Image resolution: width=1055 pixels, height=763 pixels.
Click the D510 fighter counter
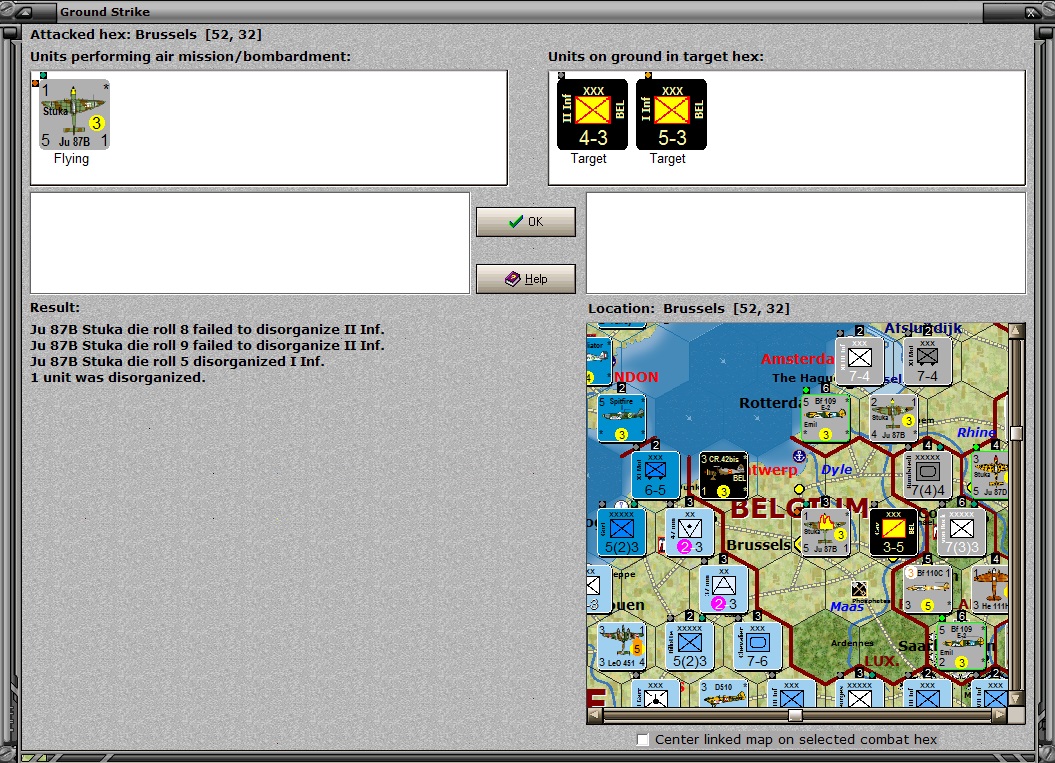click(x=723, y=693)
